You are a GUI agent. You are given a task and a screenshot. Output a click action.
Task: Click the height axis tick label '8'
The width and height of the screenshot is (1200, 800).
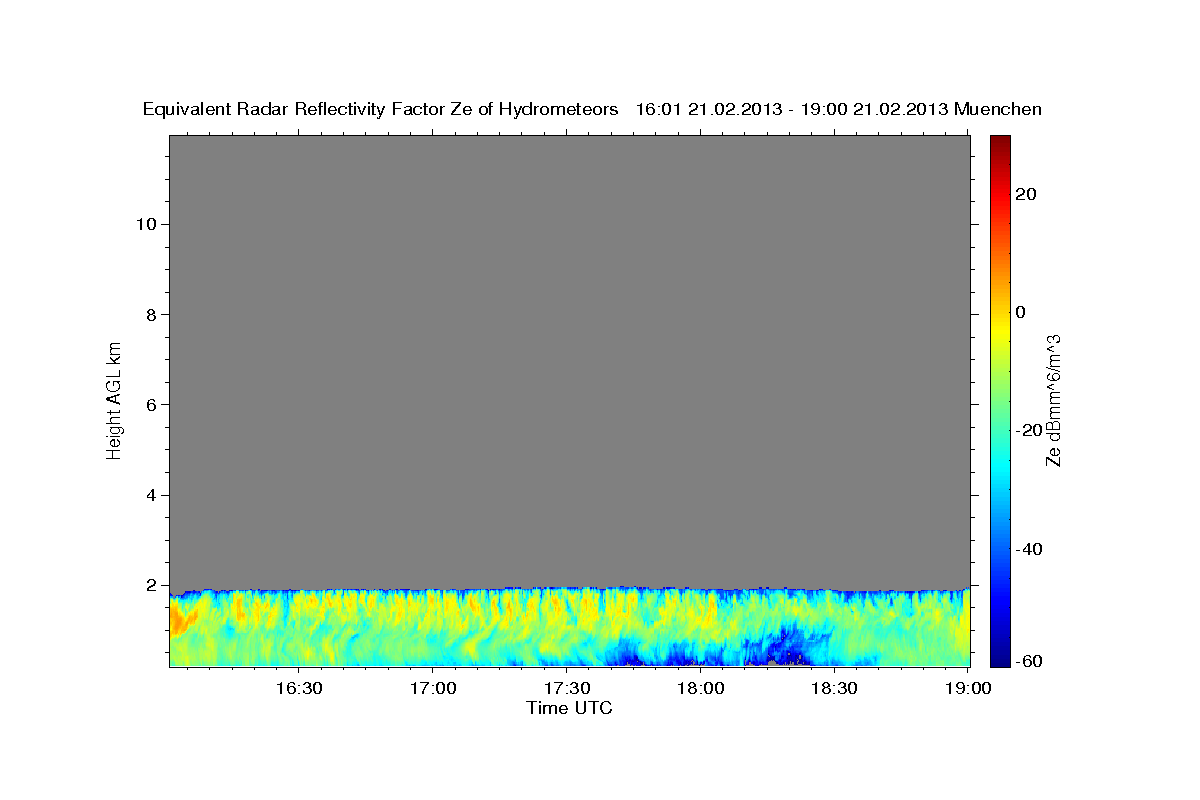coord(150,314)
